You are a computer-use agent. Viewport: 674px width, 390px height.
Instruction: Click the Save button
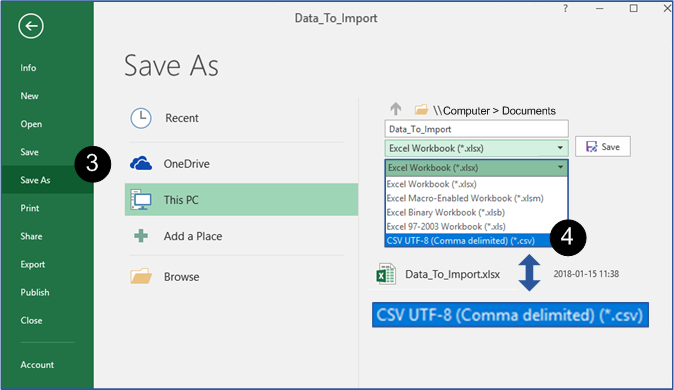(603, 147)
